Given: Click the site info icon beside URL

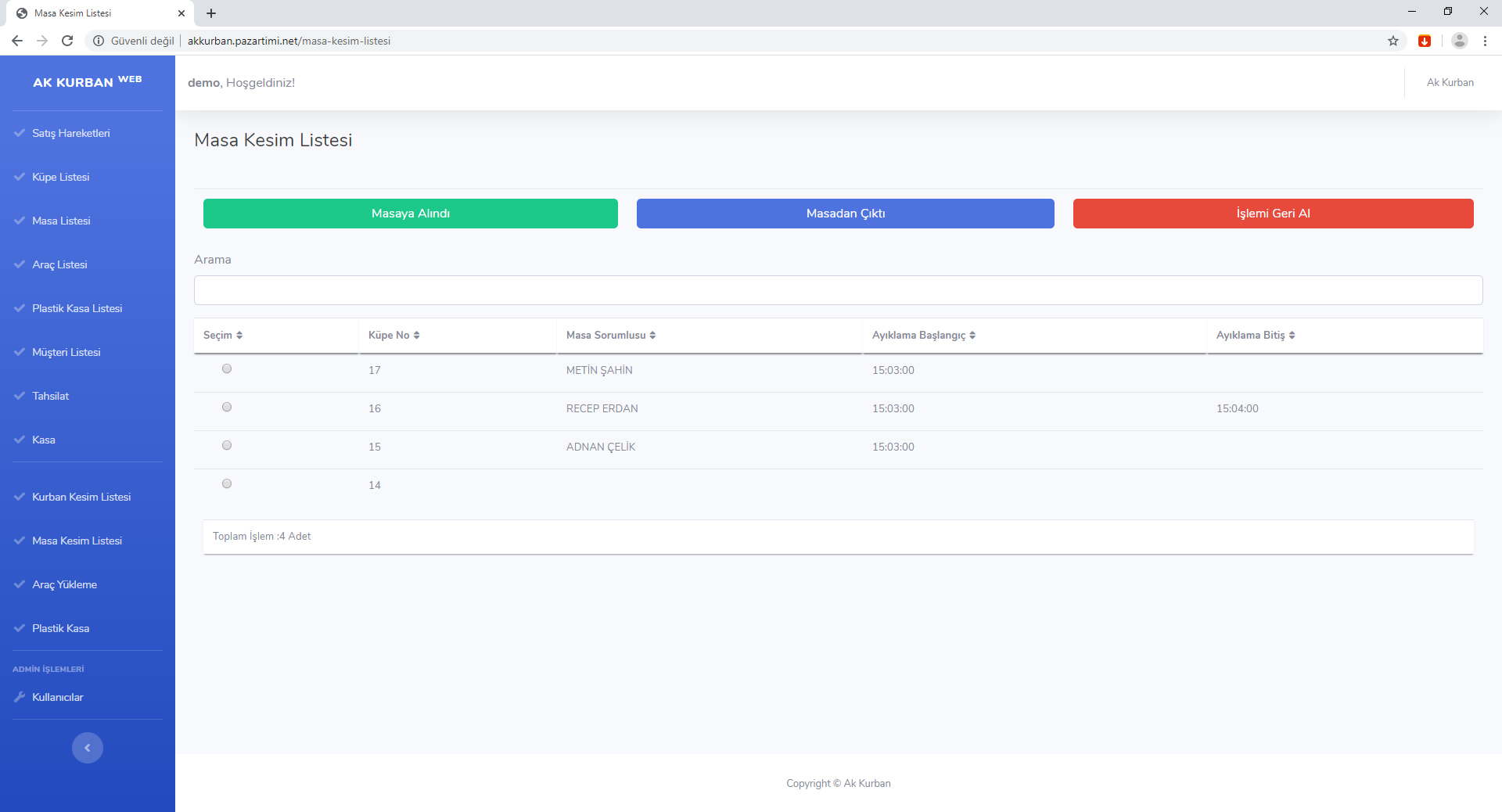Looking at the screenshot, I should click(99, 41).
